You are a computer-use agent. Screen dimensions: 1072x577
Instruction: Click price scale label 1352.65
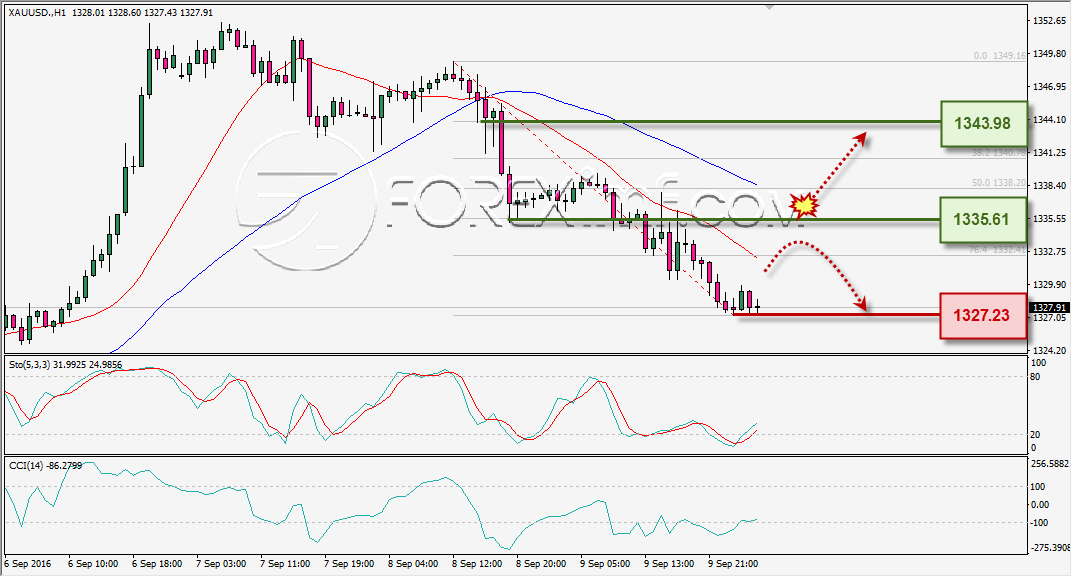1049,21
